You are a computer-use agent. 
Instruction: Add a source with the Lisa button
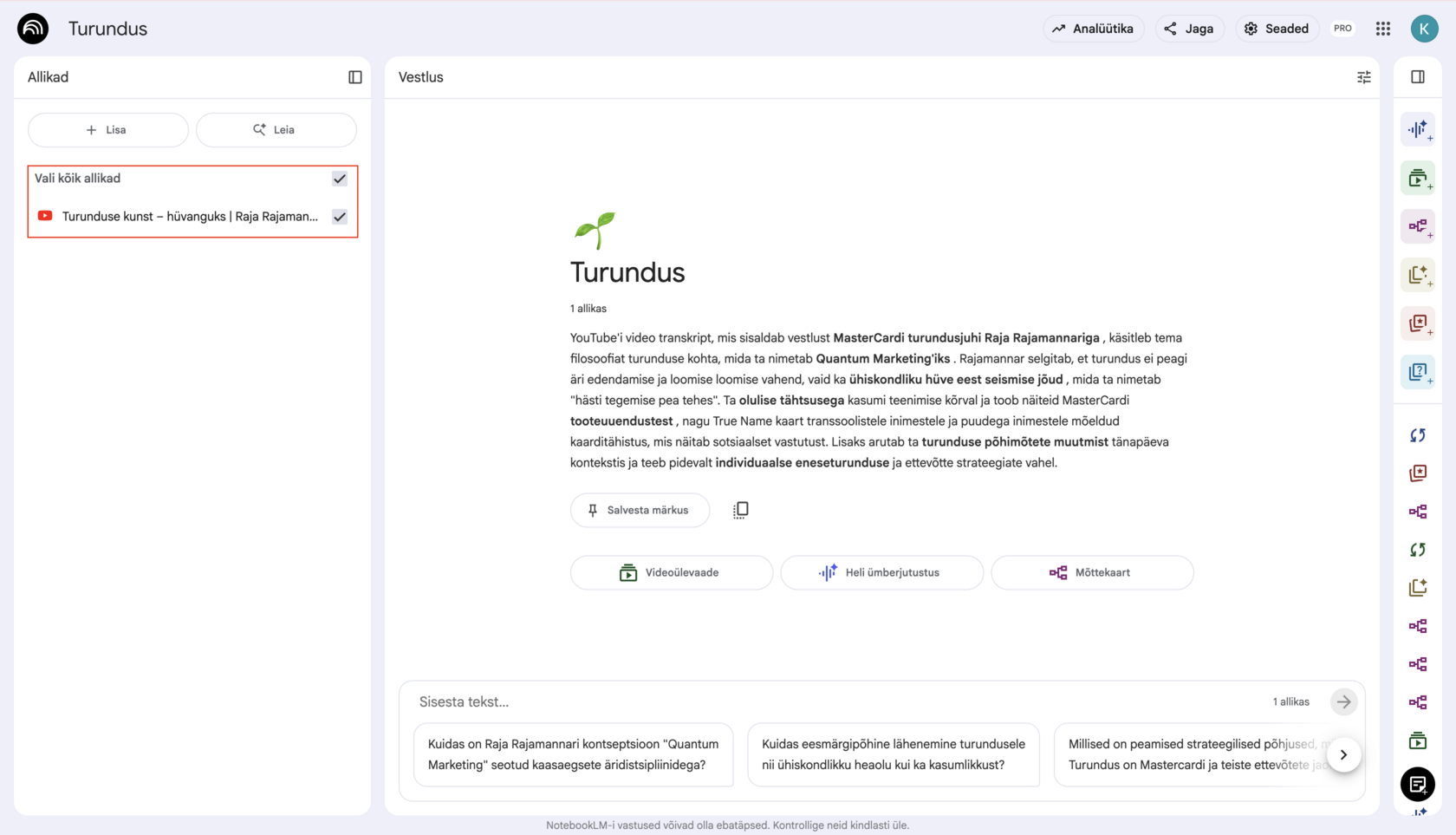tap(108, 130)
